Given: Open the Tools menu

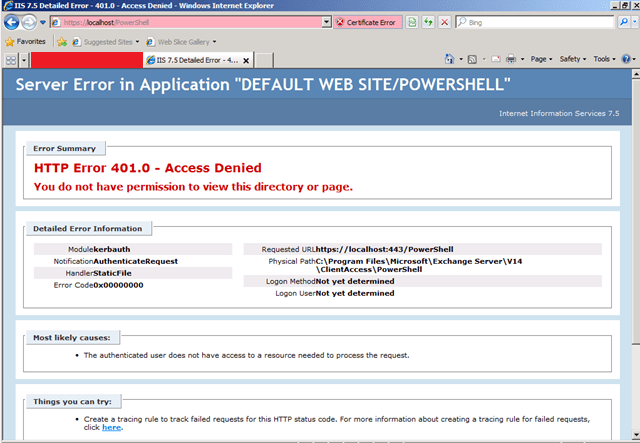Looking at the screenshot, I should [x=604, y=59].
